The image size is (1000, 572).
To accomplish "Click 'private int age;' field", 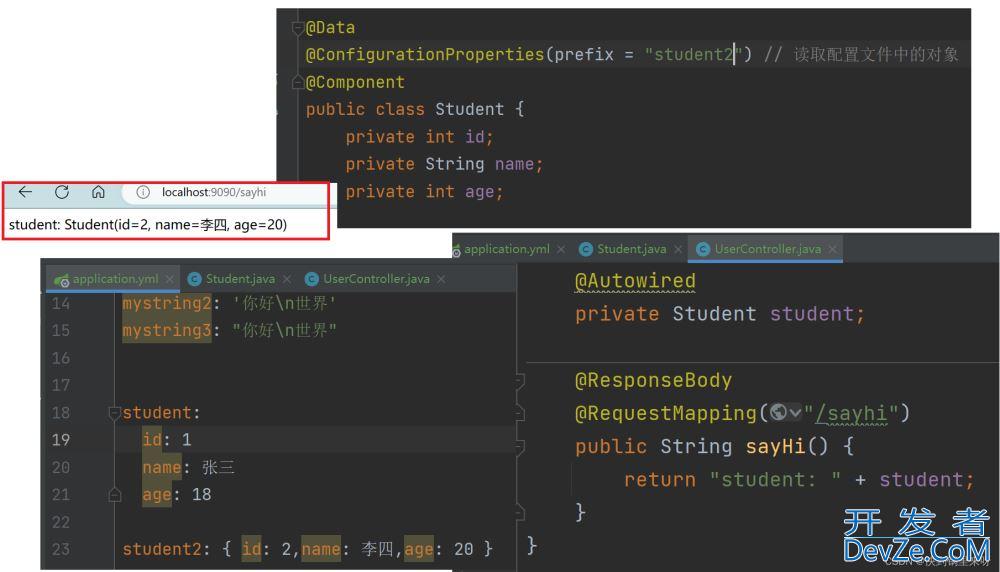I will click(x=424, y=192).
